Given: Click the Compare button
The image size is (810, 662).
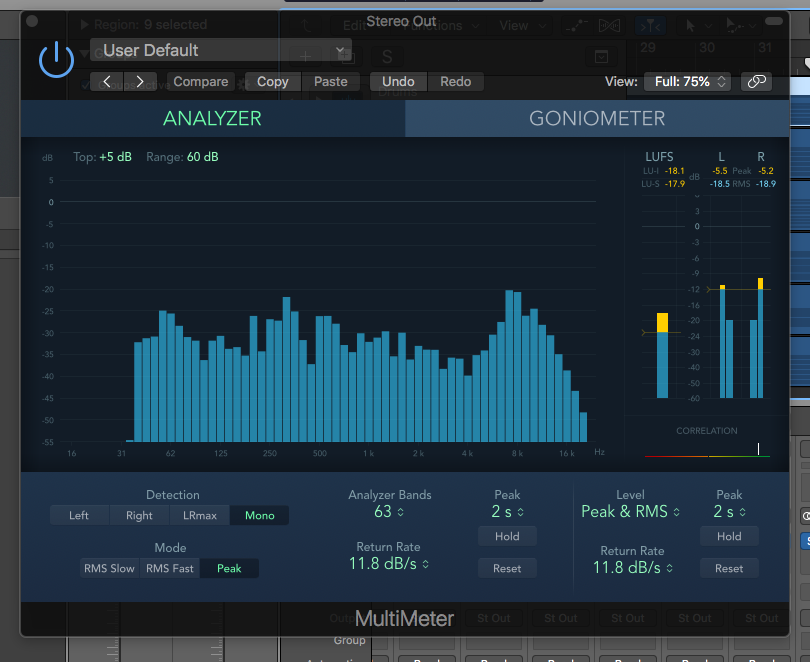Looking at the screenshot, I should click(200, 82).
